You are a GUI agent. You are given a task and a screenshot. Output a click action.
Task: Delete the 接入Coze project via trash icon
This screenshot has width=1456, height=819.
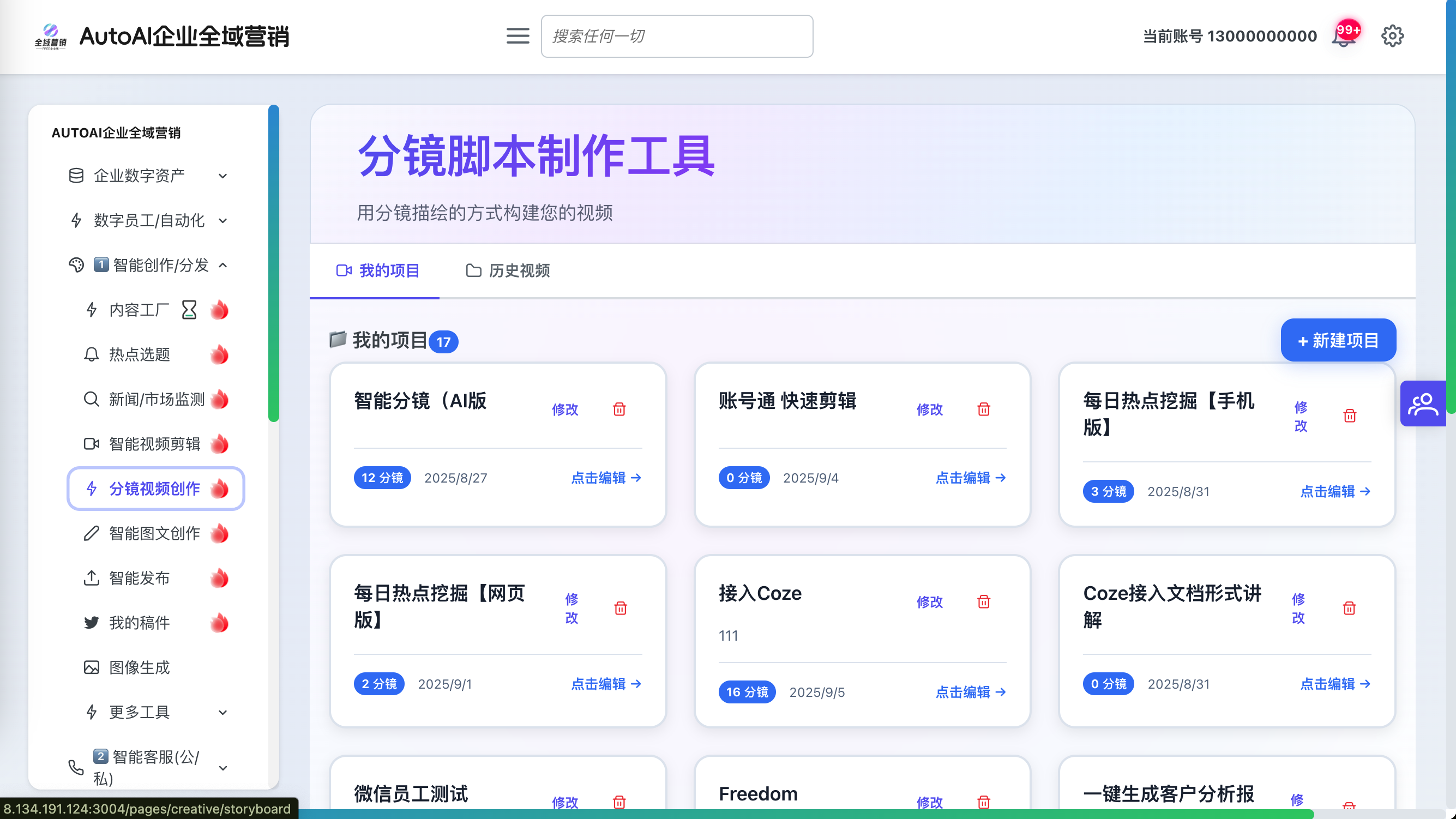pyautogui.click(x=983, y=601)
